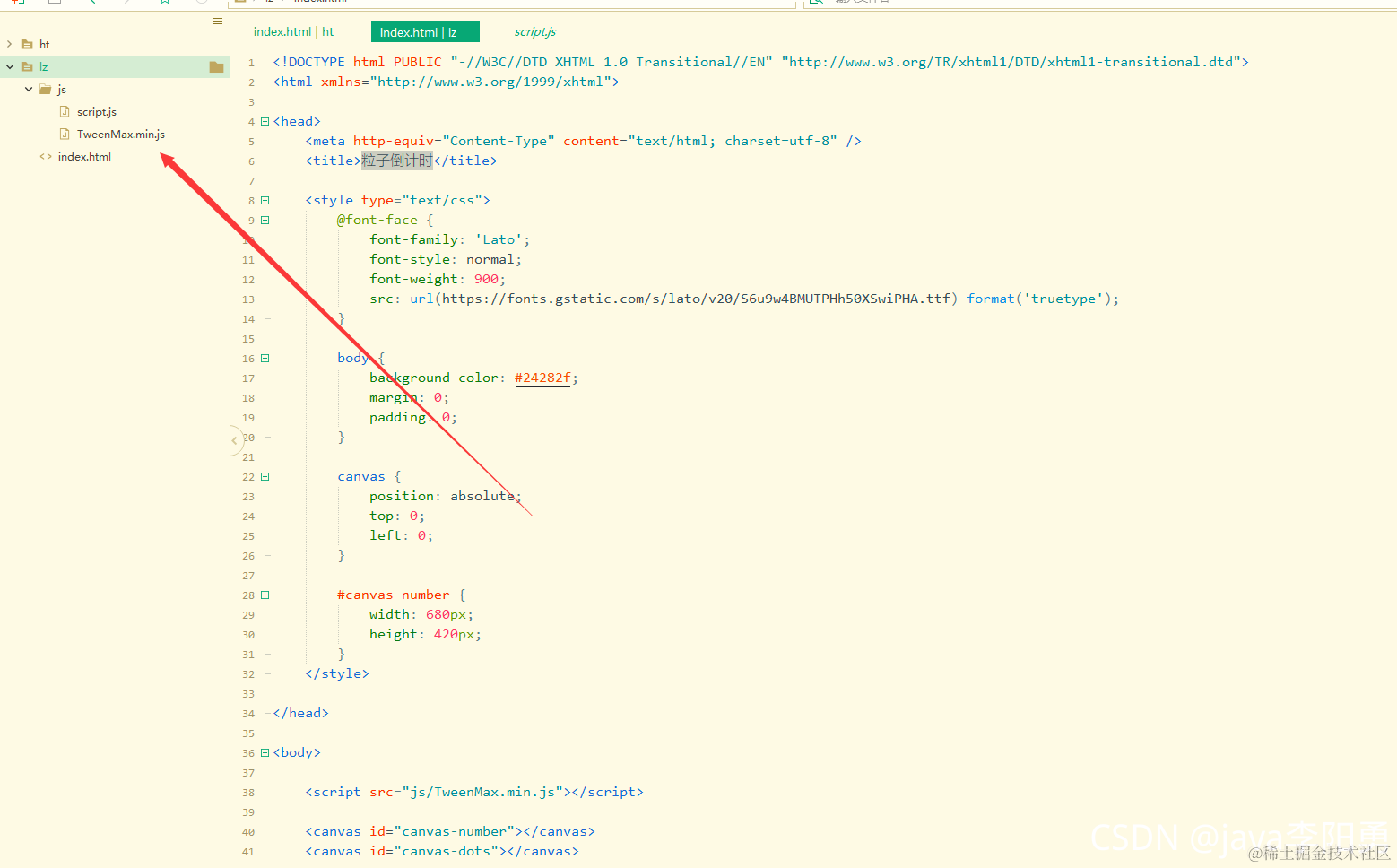This screenshot has width=1397, height=868.
Task: Click the #canvas-number selector
Action: [394, 595]
